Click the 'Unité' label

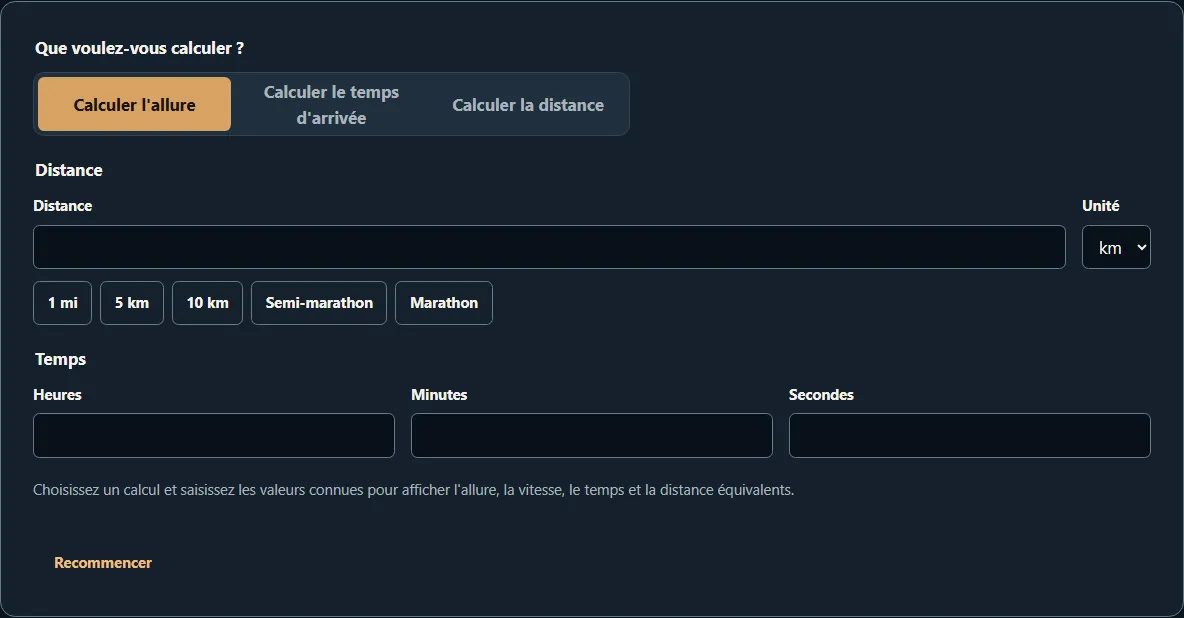(1100, 205)
